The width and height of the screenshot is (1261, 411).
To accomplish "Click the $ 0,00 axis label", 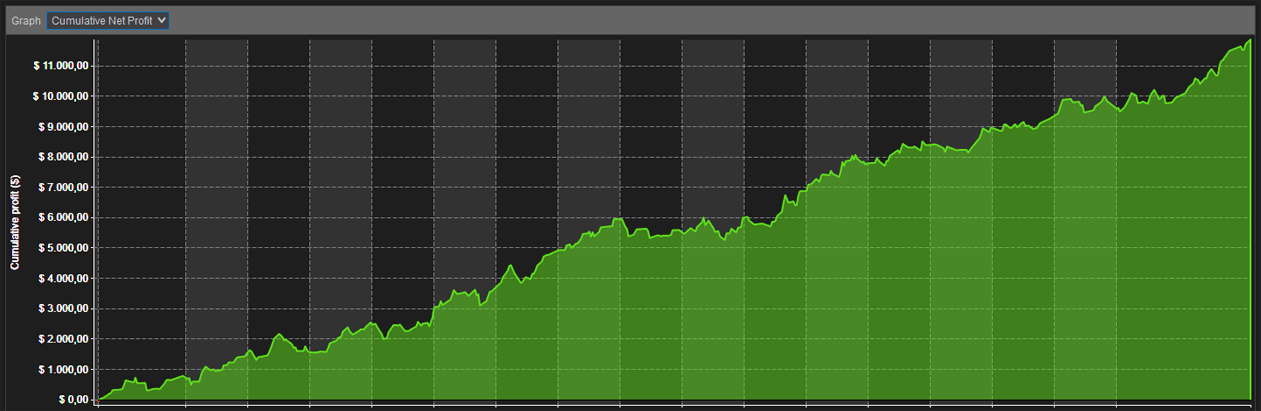I will tap(74, 400).
